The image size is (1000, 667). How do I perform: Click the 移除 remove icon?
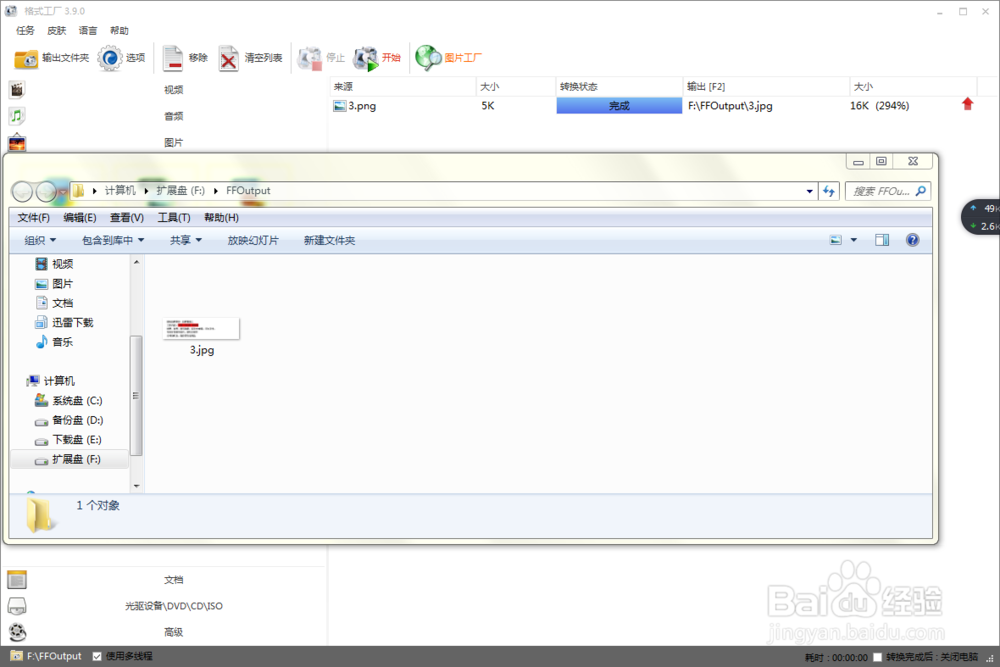172,58
